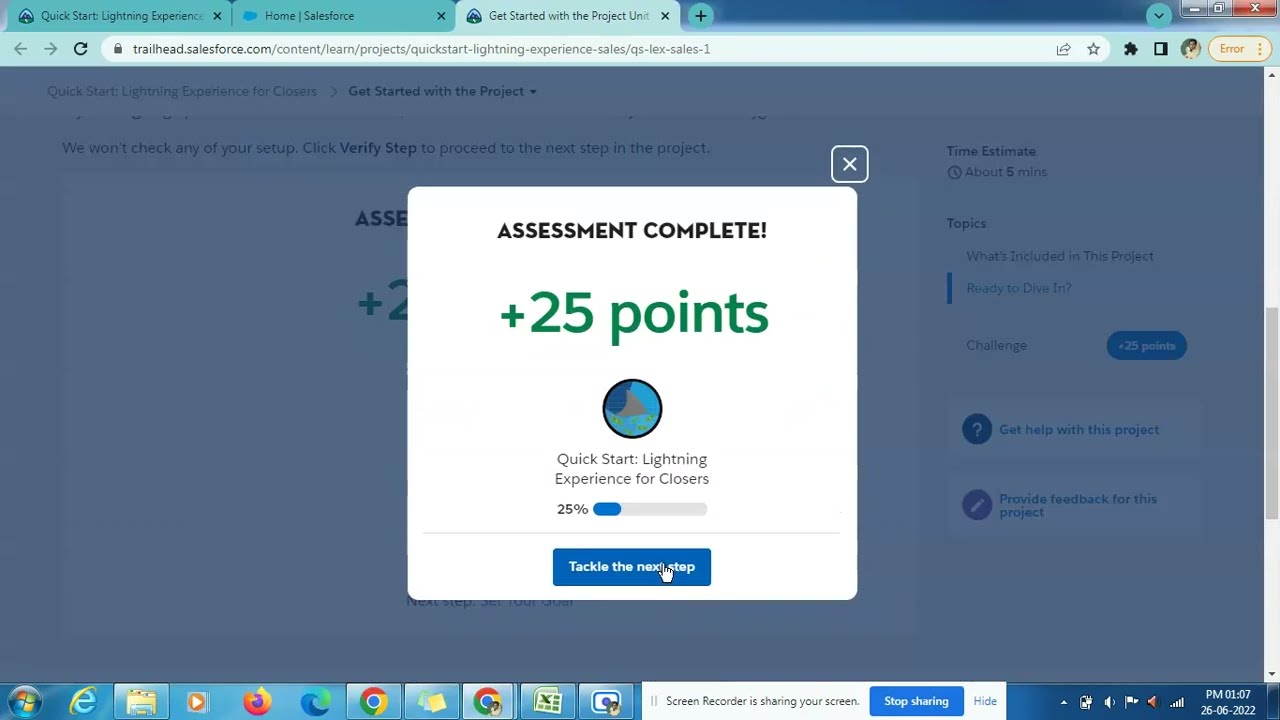Image resolution: width=1280 pixels, height=720 pixels.
Task: Open Get help with this project
Action: [1079, 430]
